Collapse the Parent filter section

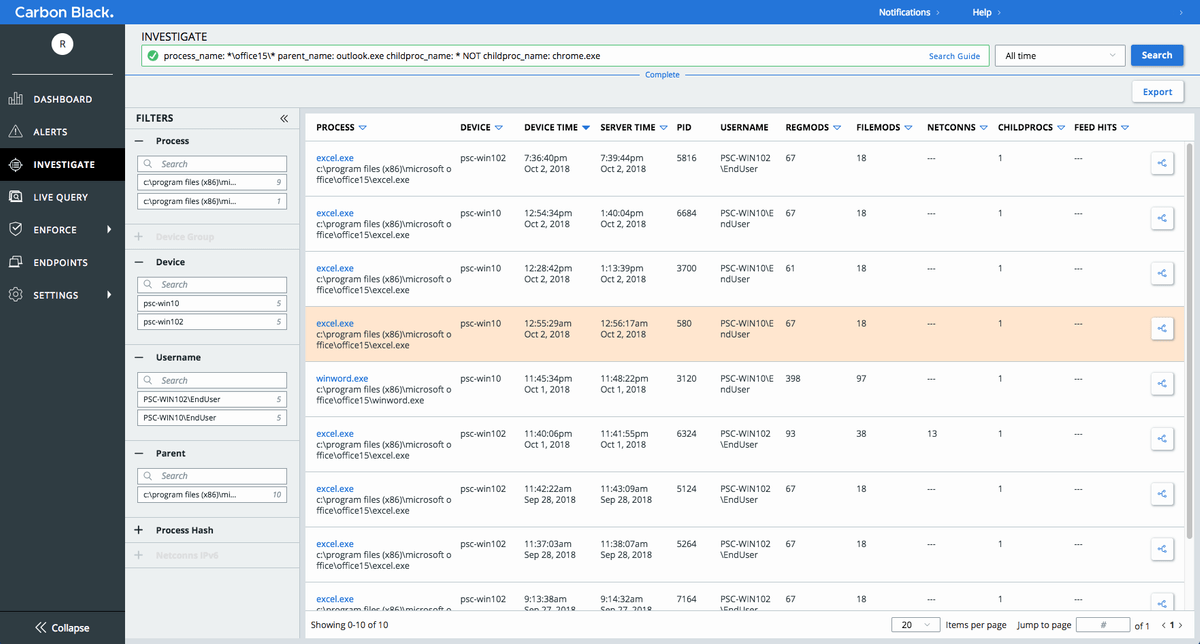[x=138, y=453]
